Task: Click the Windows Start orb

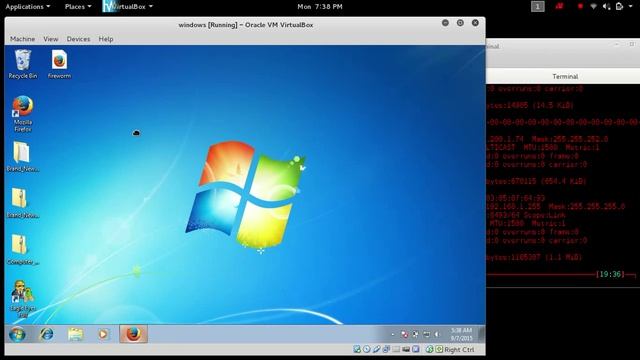Action: coord(17,334)
